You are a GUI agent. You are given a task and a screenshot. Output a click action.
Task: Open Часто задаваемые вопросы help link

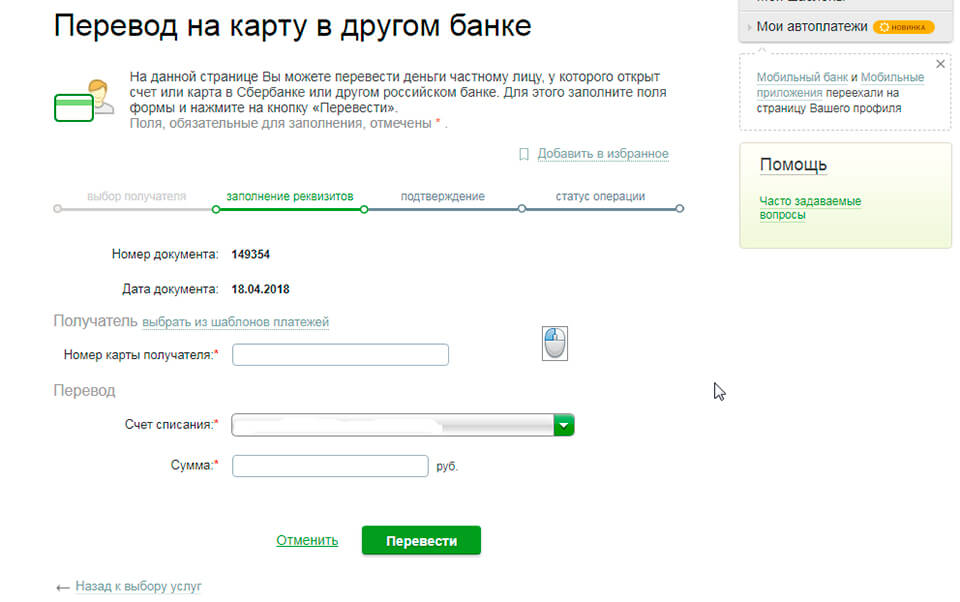(810, 208)
